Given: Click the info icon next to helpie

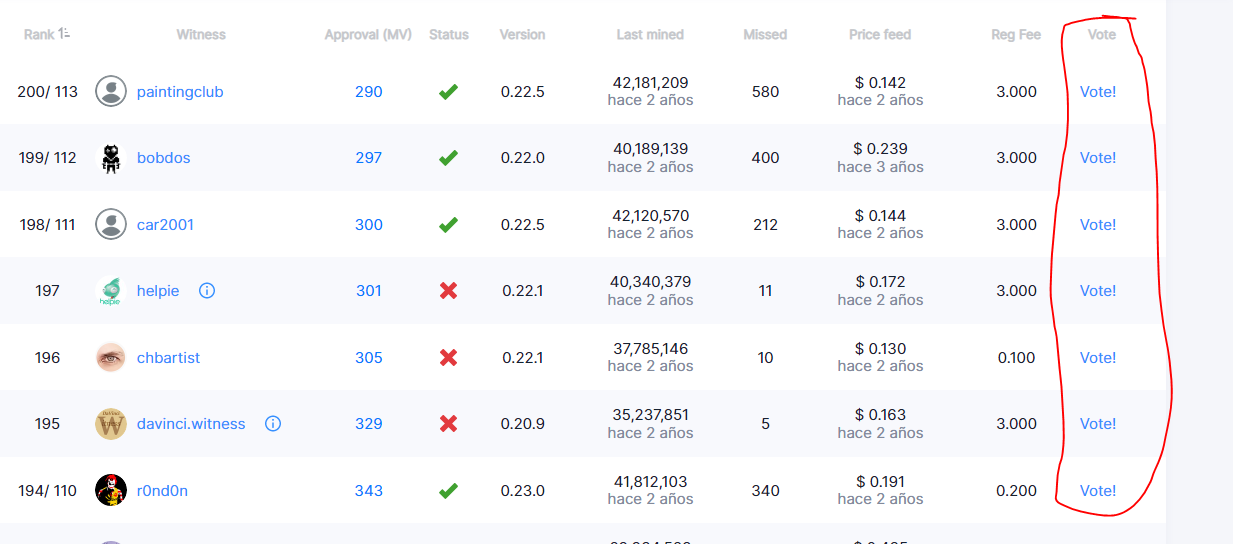Looking at the screenshot, I should 207,291.
